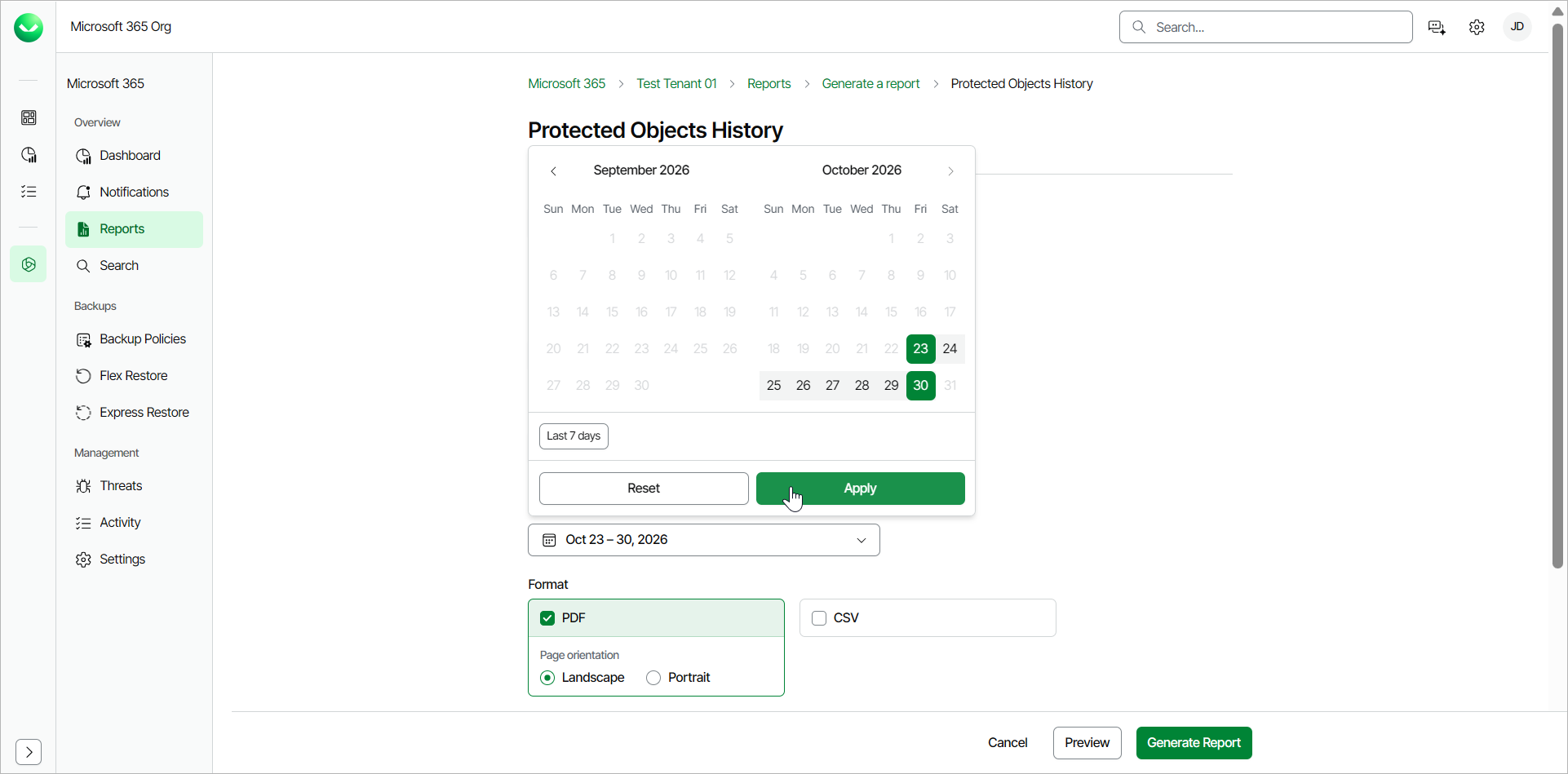Viewport: 1568px width, 774px height.
Task: Open the Oct 23 – 30, 2026 date dropdown
Action: click(704, 540)
